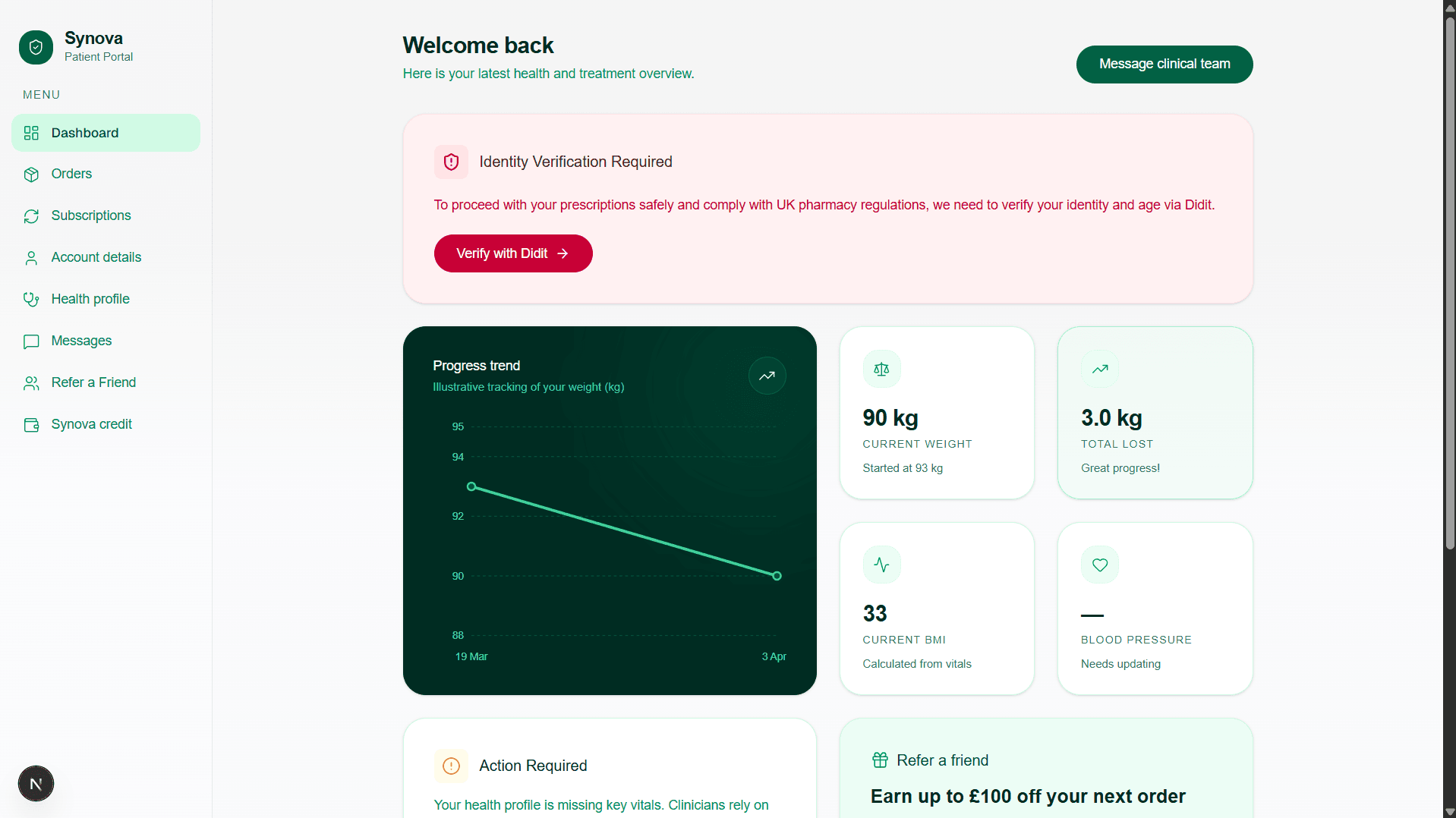Click the Message clinical team button
The image size is (1456, 818).
tap(1164, 64)
